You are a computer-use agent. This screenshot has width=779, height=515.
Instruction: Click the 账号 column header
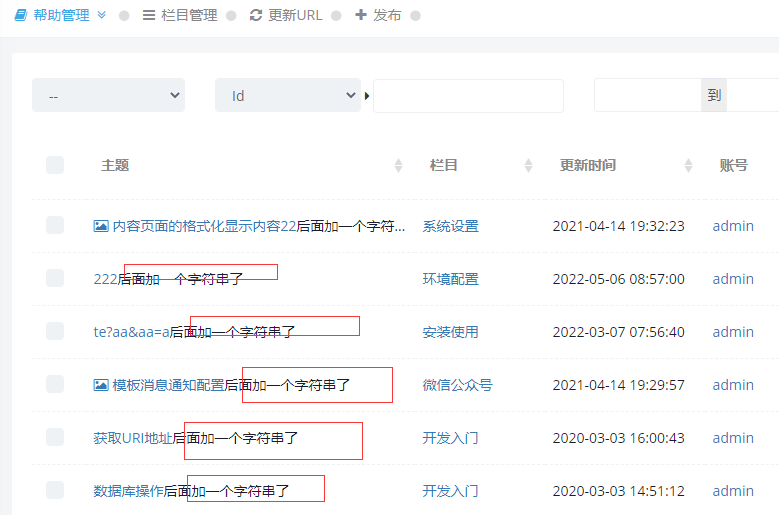pos(734,165)
